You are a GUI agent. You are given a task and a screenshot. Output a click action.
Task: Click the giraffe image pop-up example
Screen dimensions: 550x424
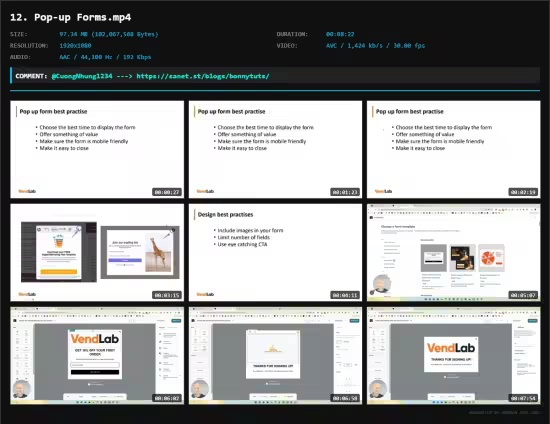pos(140,253)
